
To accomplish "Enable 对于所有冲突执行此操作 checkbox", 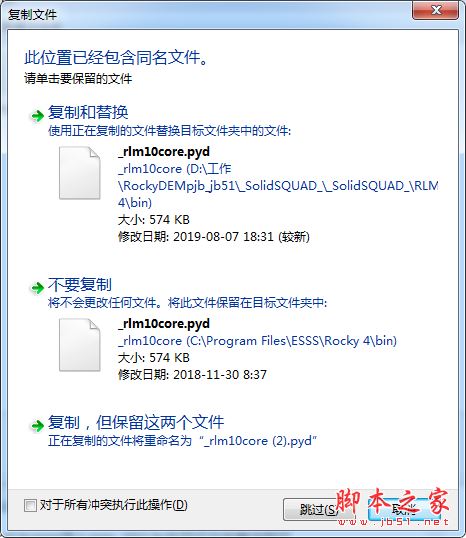I will point(30,505).
